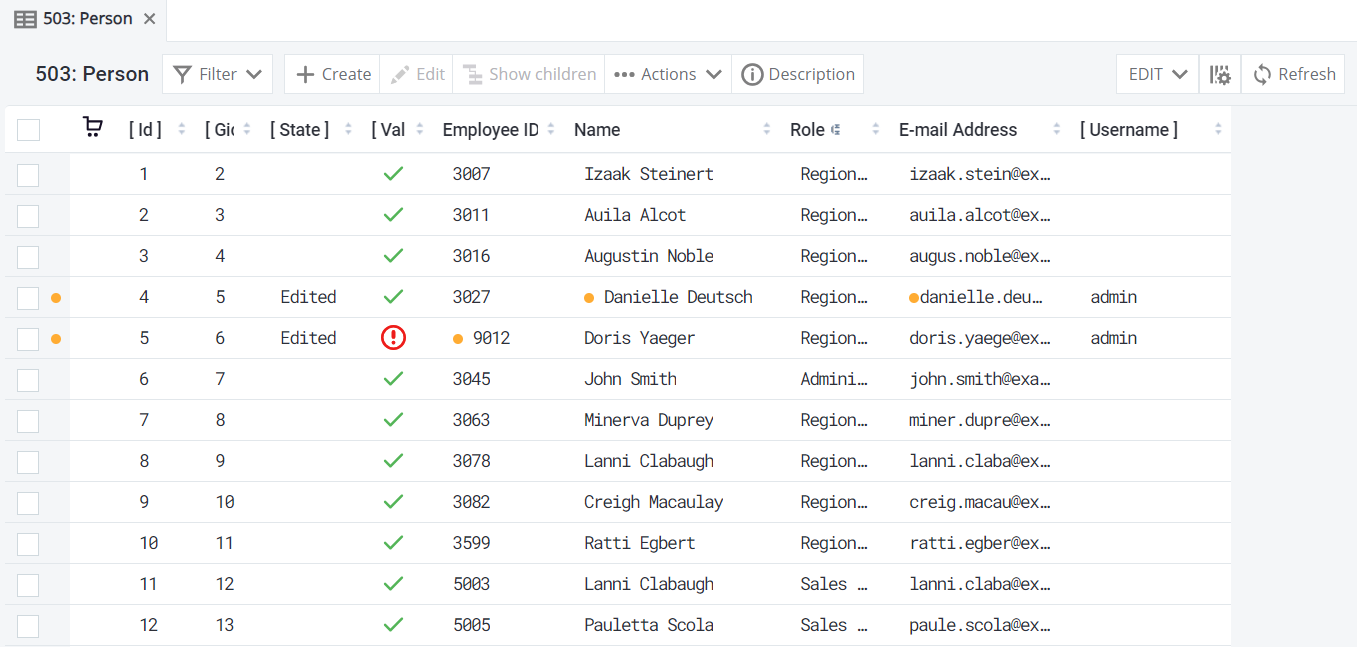Click Create to add a new record

click(x=333, y=74)
